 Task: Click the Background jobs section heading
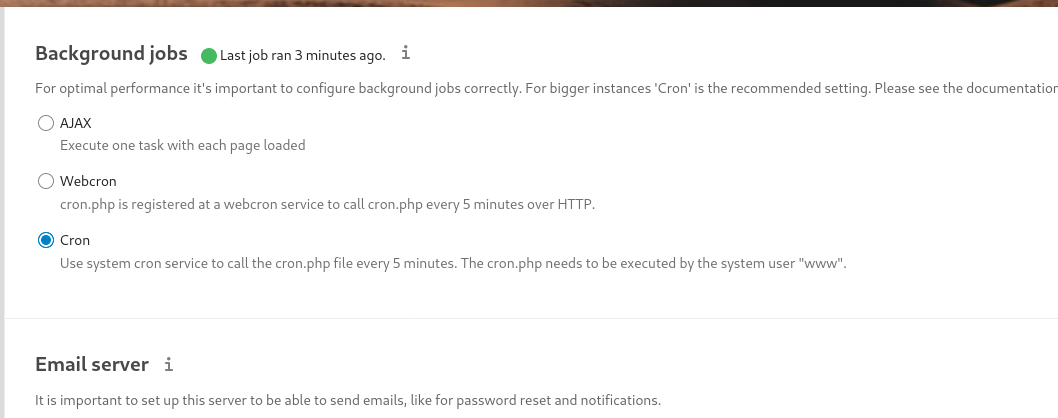(x=111, y=53)
